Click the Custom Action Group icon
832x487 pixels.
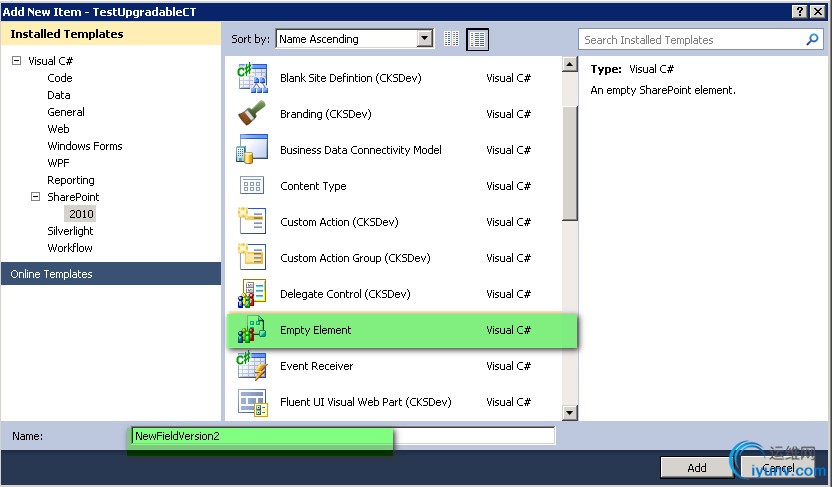tap(252, 257)
